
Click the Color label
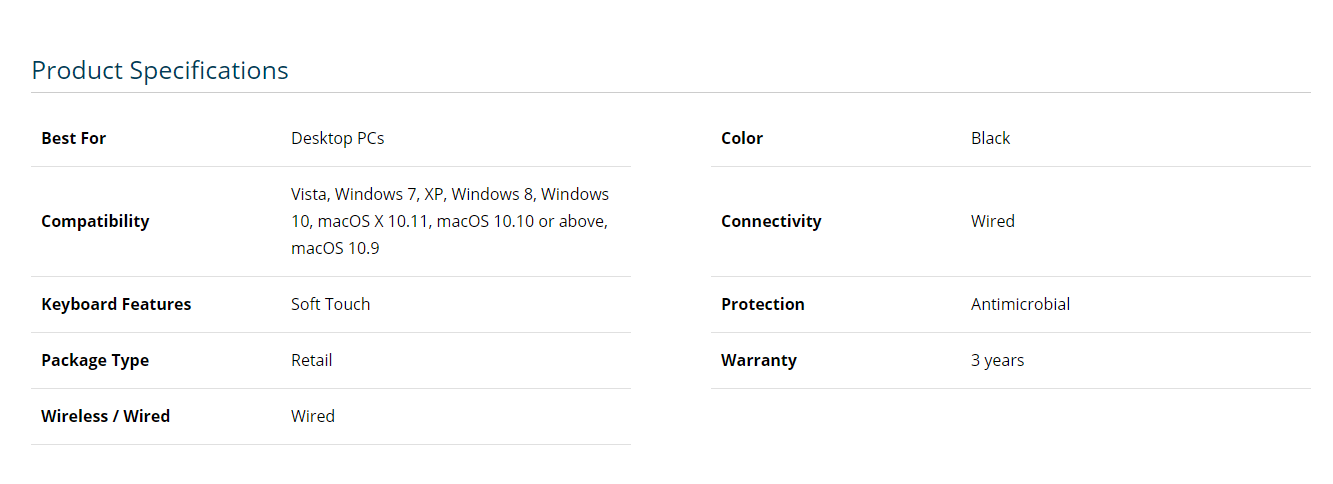(742, 138)
